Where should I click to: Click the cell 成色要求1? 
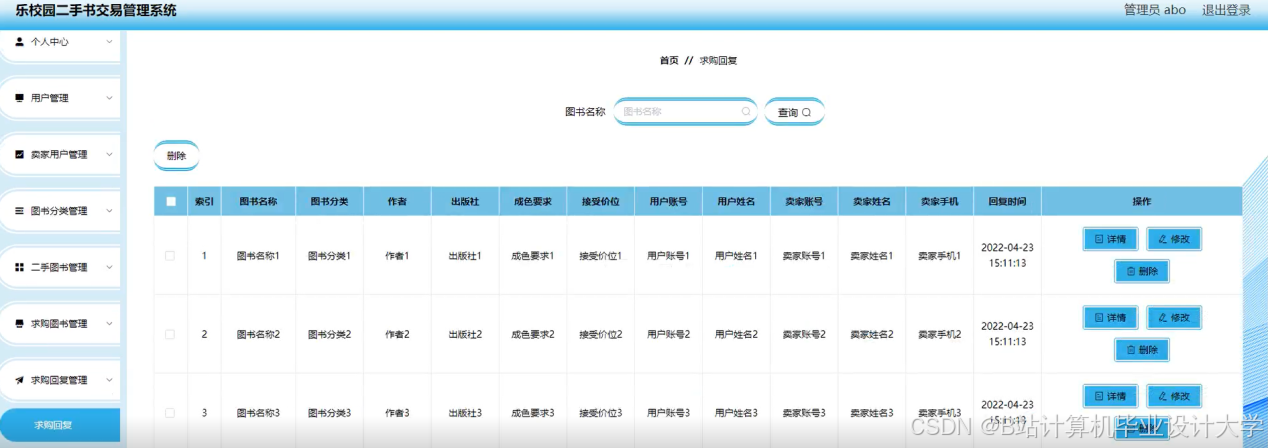pyautogui.click(x=533, y=256)
